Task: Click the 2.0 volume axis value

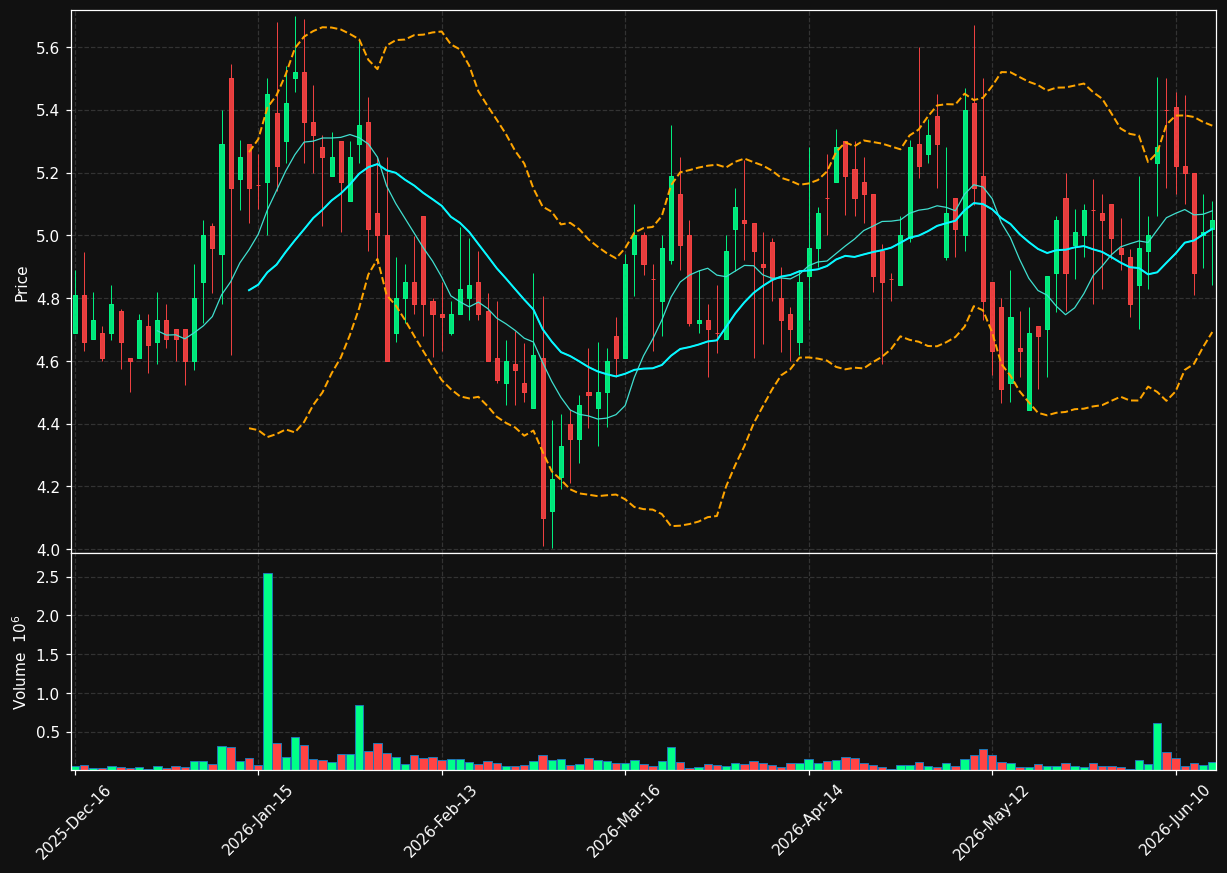Action: (x=49, y=616)
